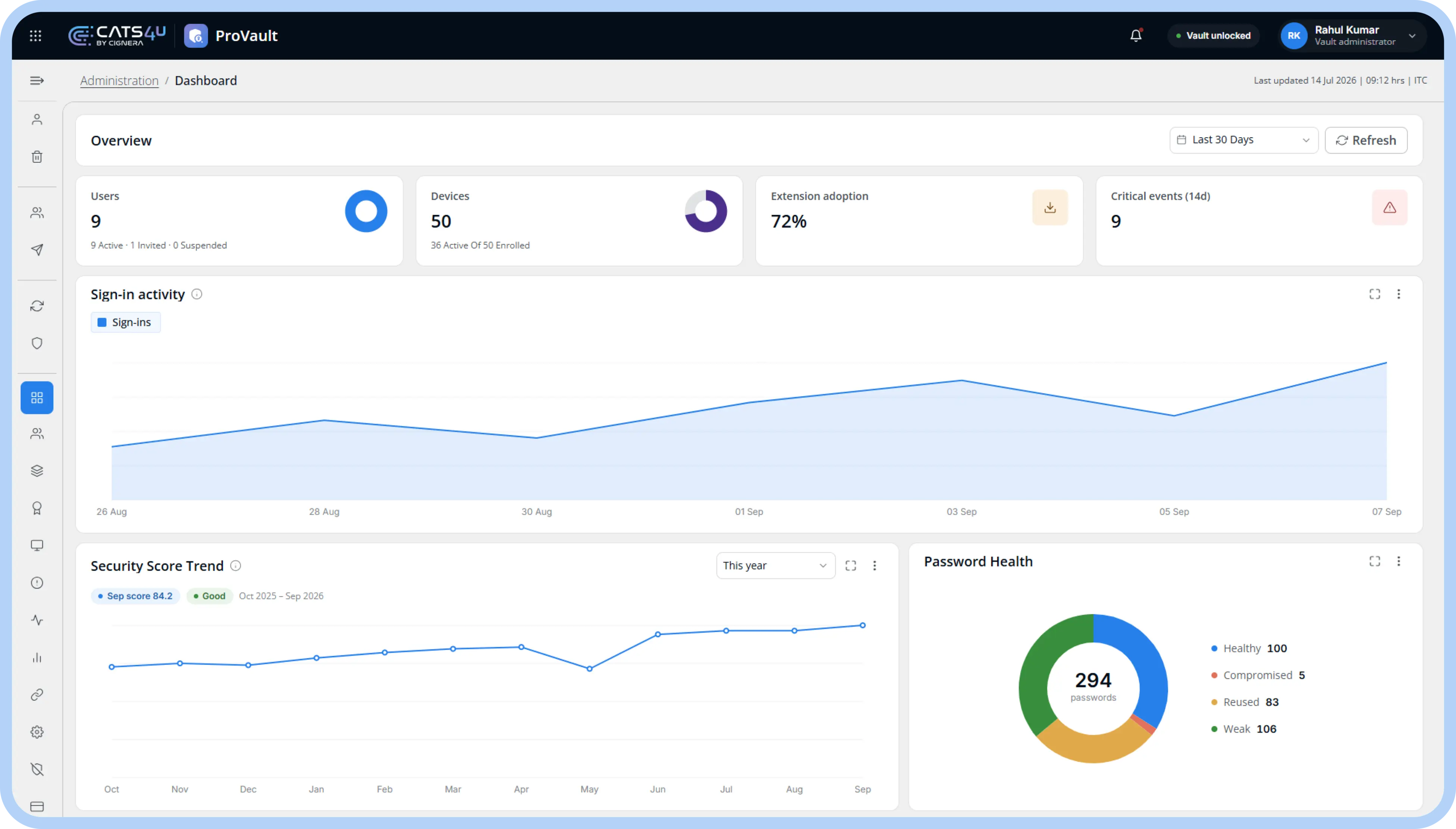Expand the Rahul Kumar account menu
The image size is (1456, 829).
pos(1352,35)
